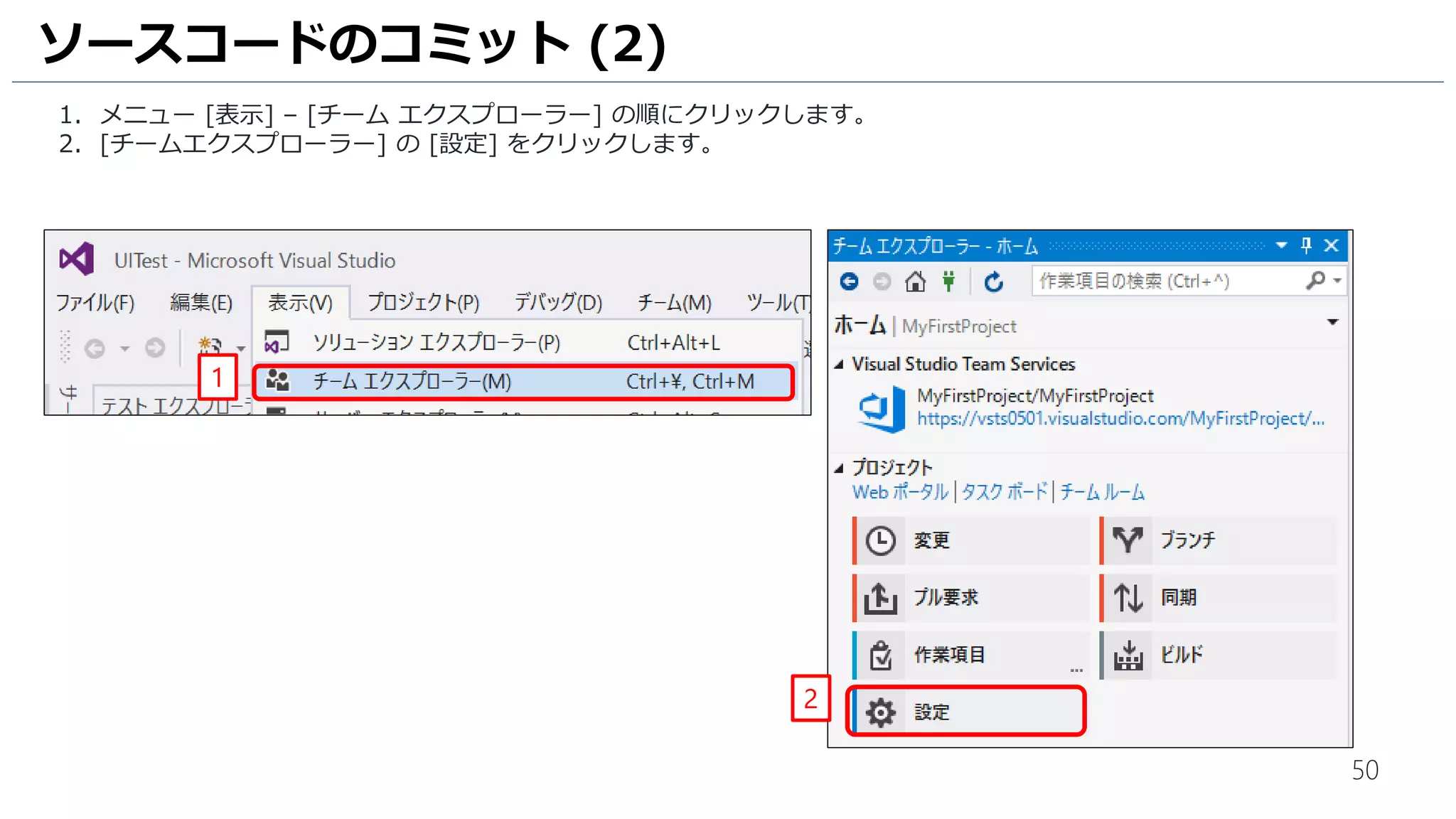Click the Team Explorer Home icon
This screenshot has width=1456, height=819.
915,282
